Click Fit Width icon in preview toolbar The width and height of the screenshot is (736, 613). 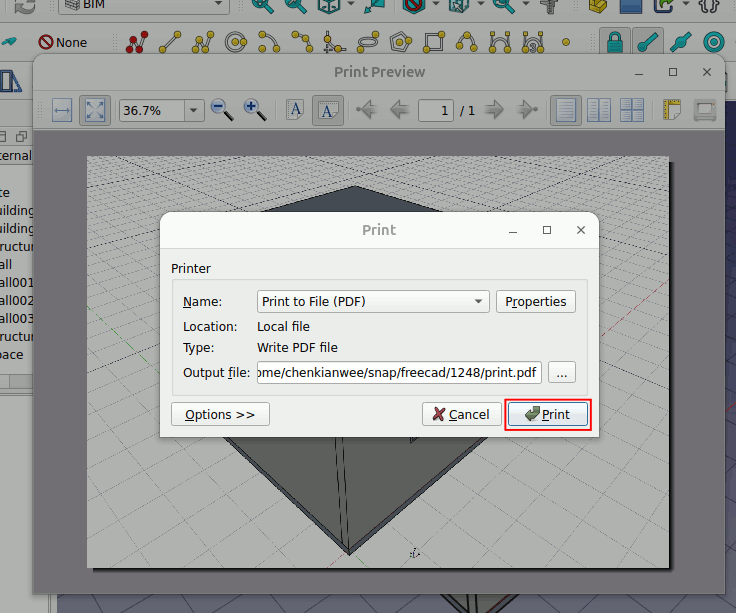(x=62, y=110)
